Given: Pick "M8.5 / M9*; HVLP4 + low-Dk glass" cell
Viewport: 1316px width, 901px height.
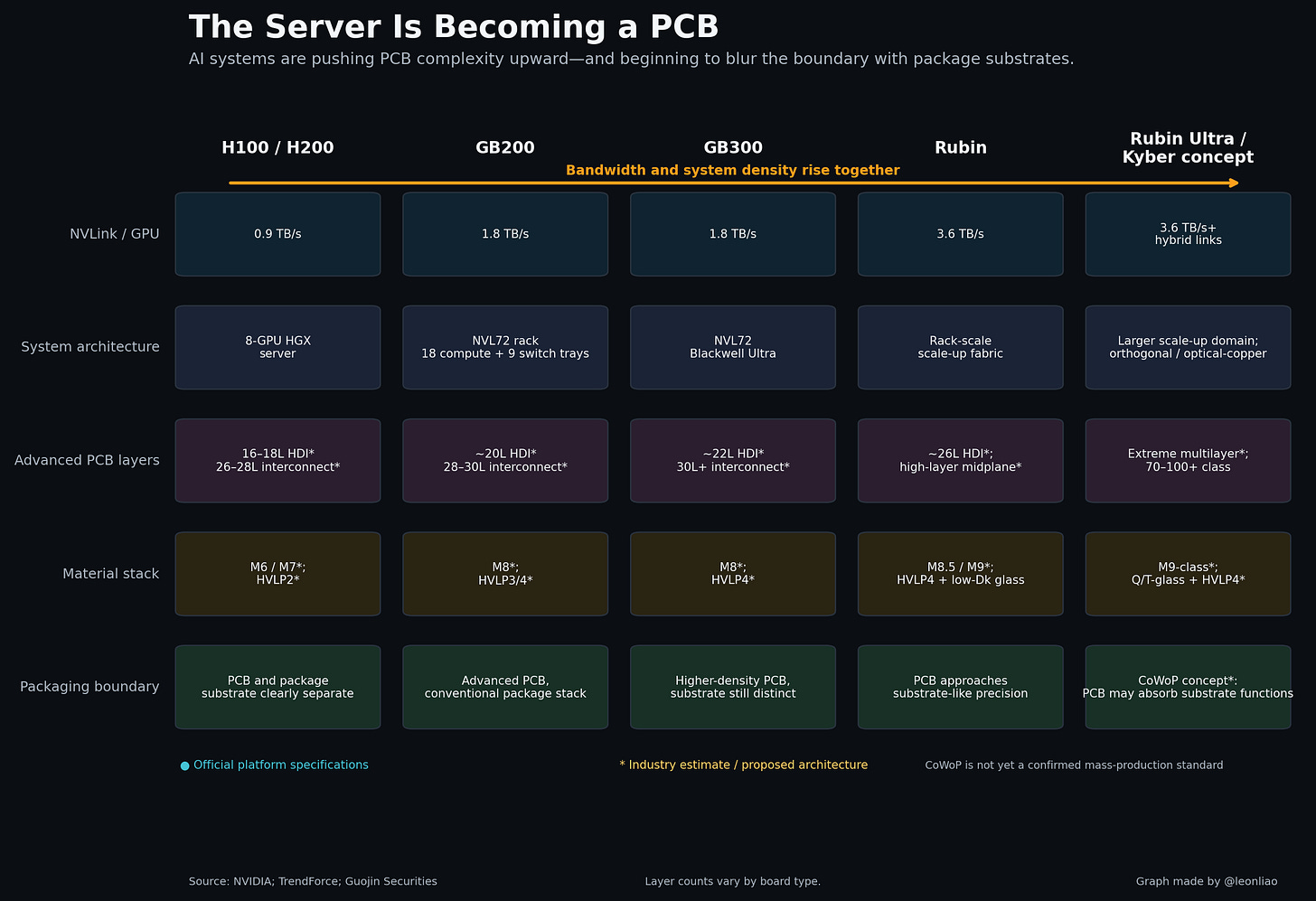Looking at the screenshot, I should 961,574.
